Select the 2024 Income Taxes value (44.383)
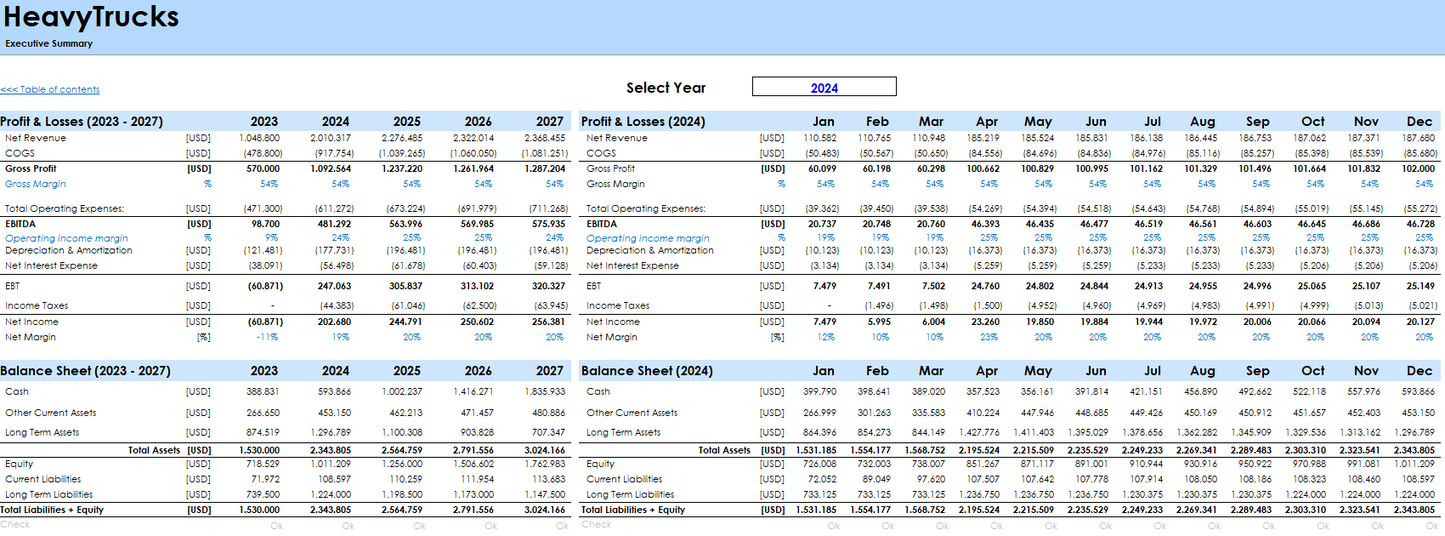Viewport: 1445px width, 536px height. point(335,306)
